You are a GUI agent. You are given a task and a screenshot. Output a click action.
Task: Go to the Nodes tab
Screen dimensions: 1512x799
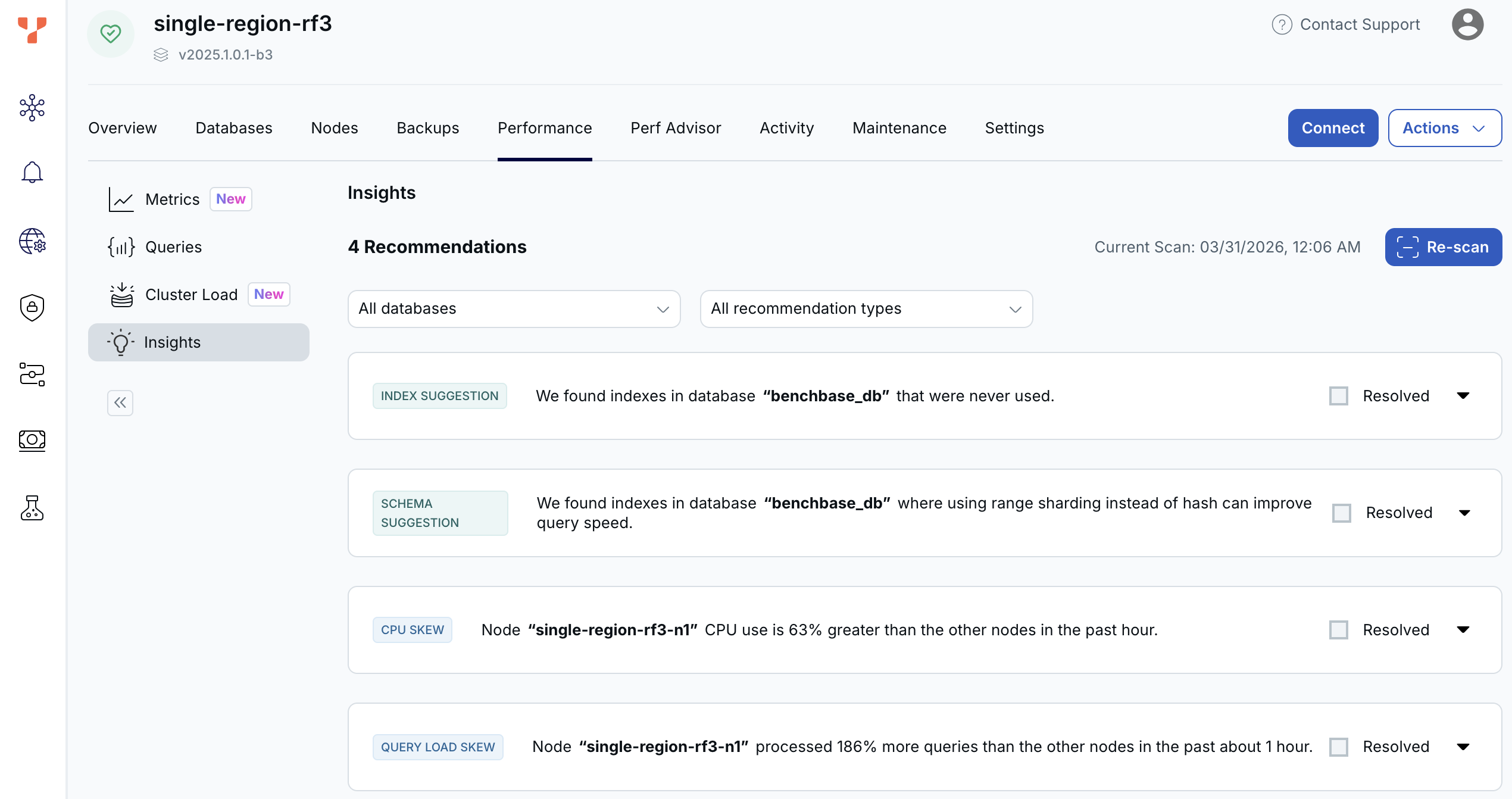[335, 128]
